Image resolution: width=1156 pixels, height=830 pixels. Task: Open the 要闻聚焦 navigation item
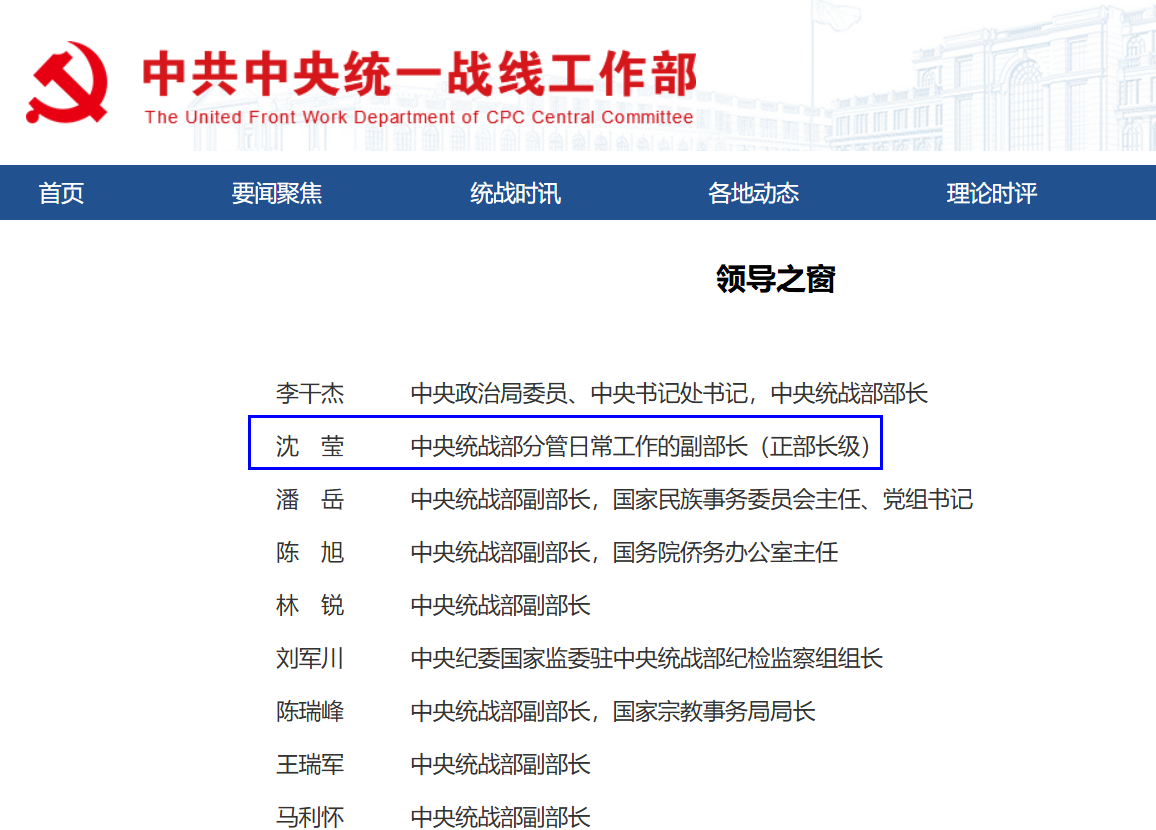277,193
